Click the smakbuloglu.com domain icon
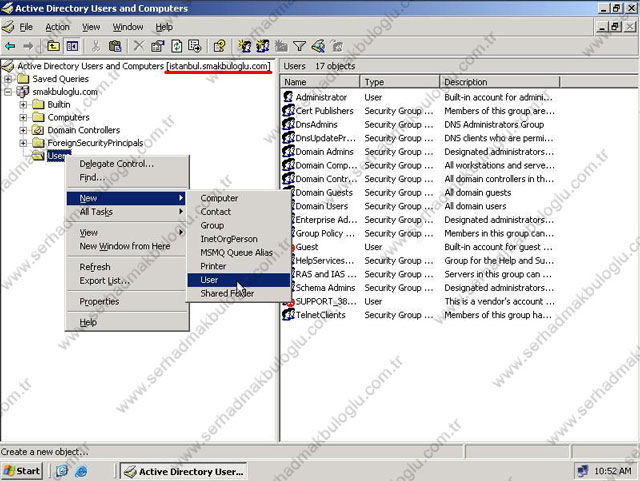 click(x=22, y=91)
